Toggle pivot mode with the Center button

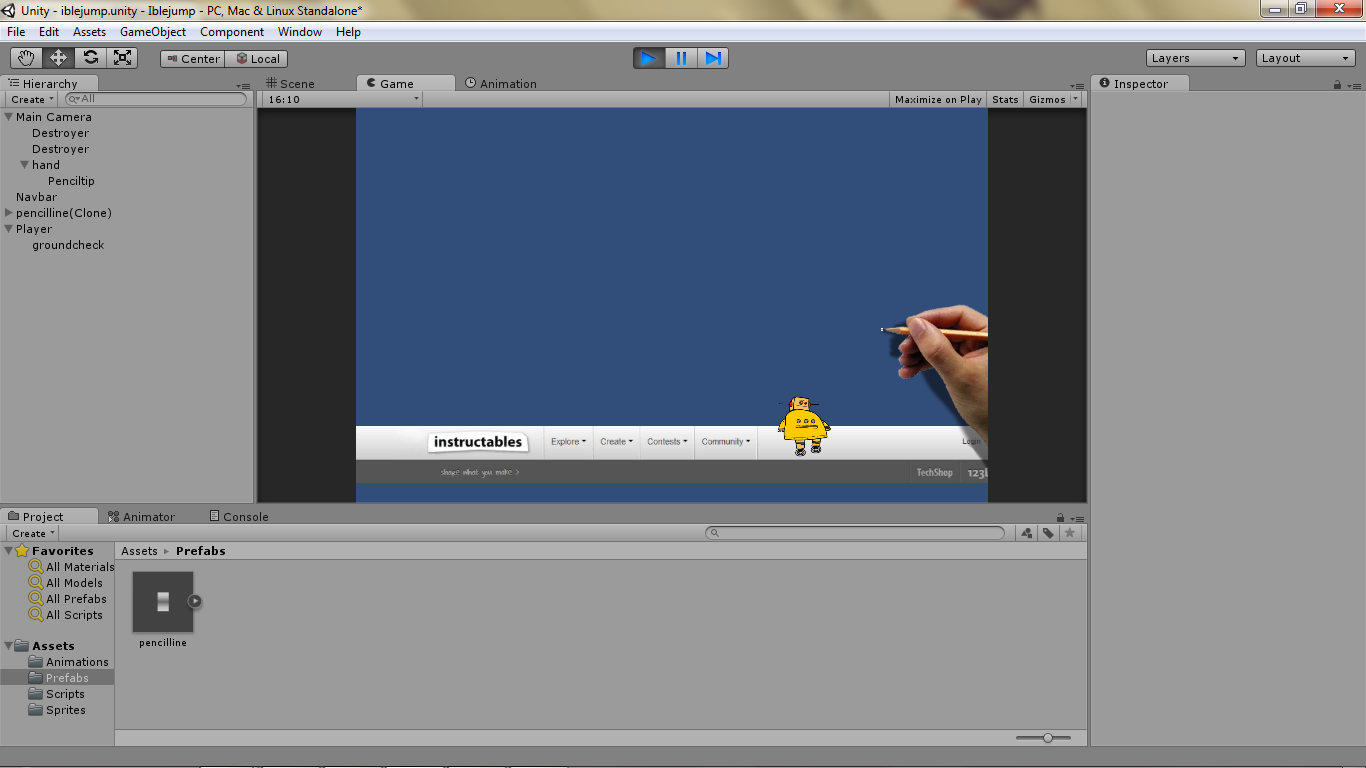pyautogui.click(x=191, y=58)
